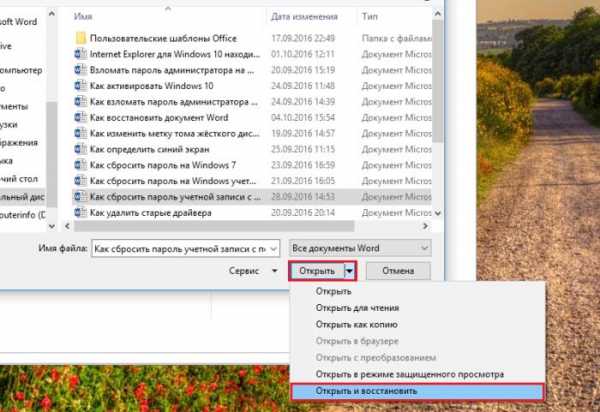The height and width of the screenshot is (412, 600).
Task: Open the Имя файла history dropdown arrow
Action: point(274,249)
